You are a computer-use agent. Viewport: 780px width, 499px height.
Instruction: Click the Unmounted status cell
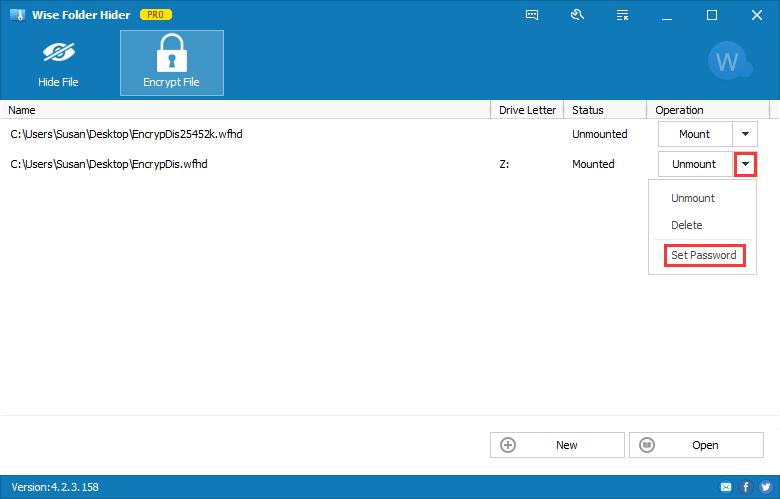[599, 134]
